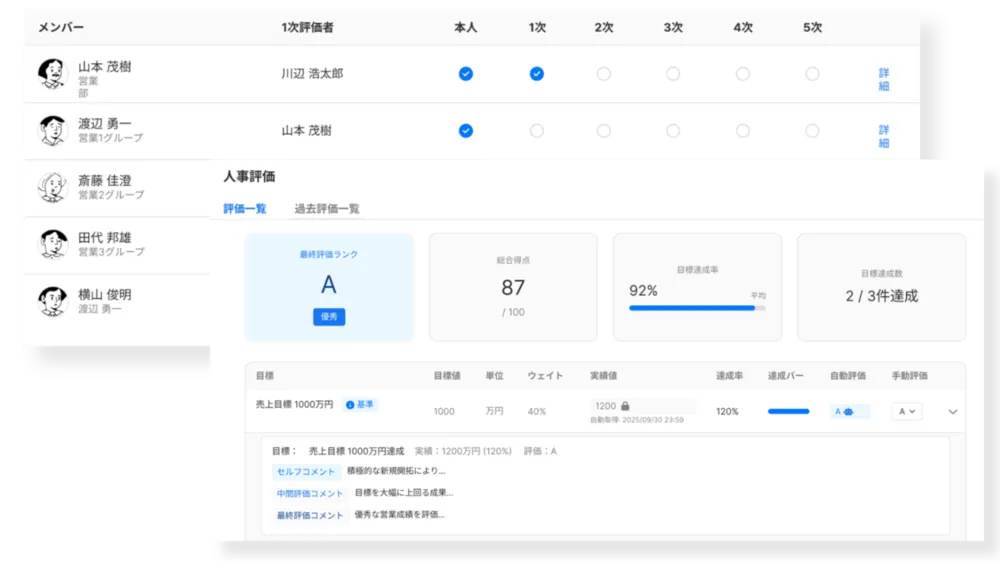Click the 92% 目標達成率 progress bar
Screen dimensions: 1000x563
[x=697, y=309]
